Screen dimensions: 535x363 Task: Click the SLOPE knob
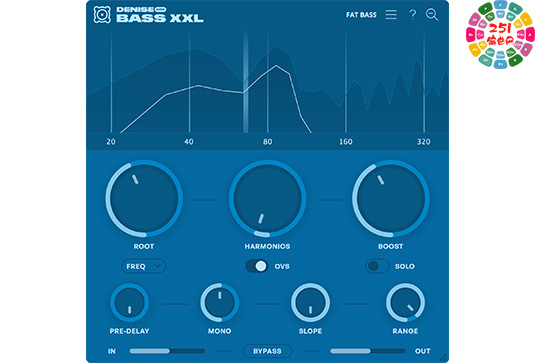(310, 303)
